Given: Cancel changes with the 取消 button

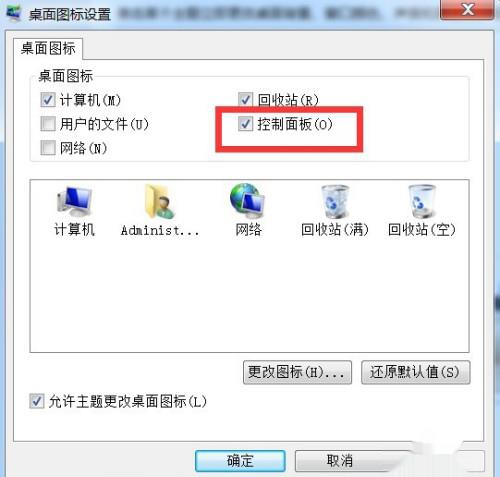Looking at the screenshot, I should pos(340,461).
